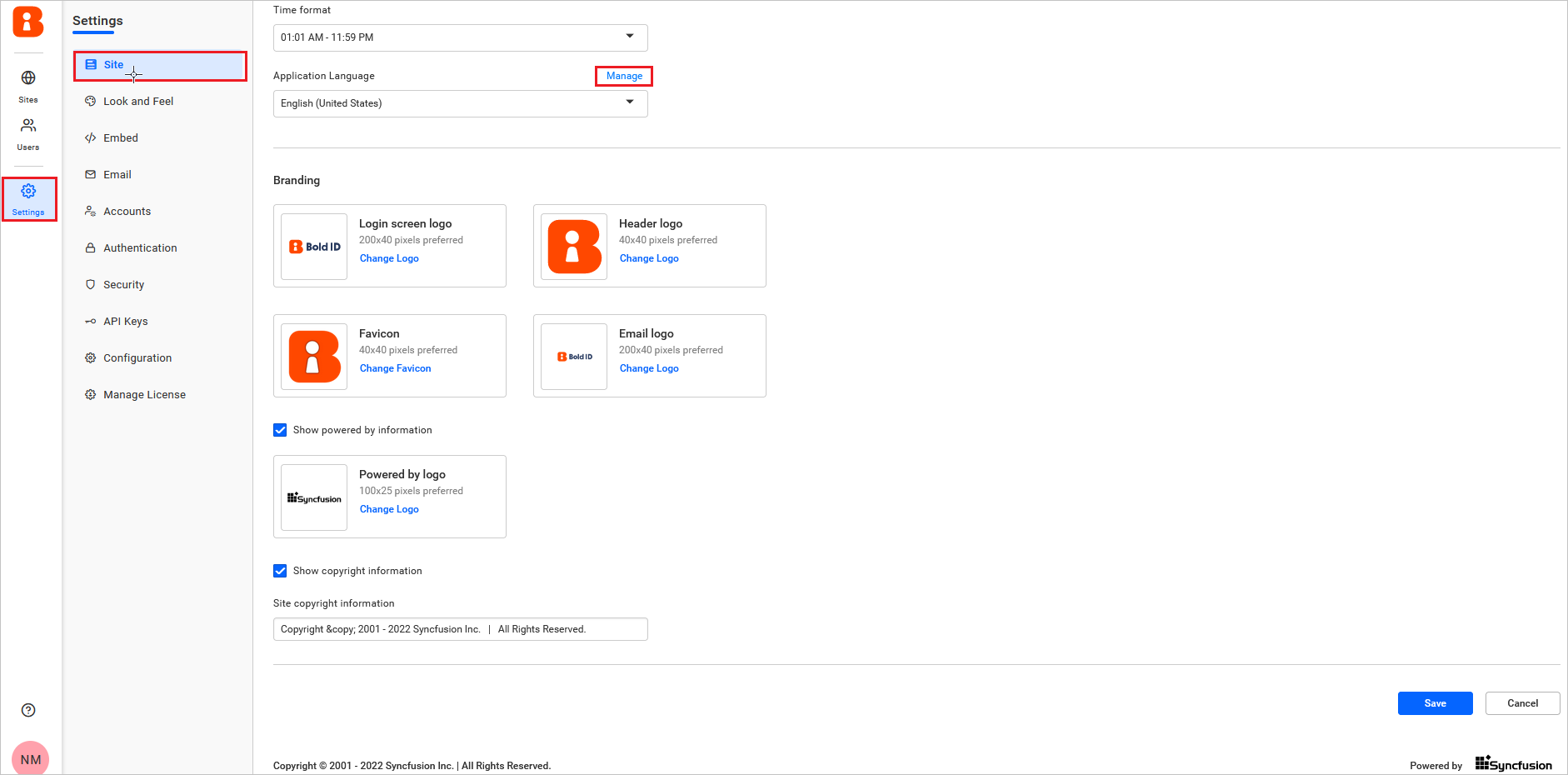Go to Authentication settings
This screenshot has height=775, width=1568.
140,248
